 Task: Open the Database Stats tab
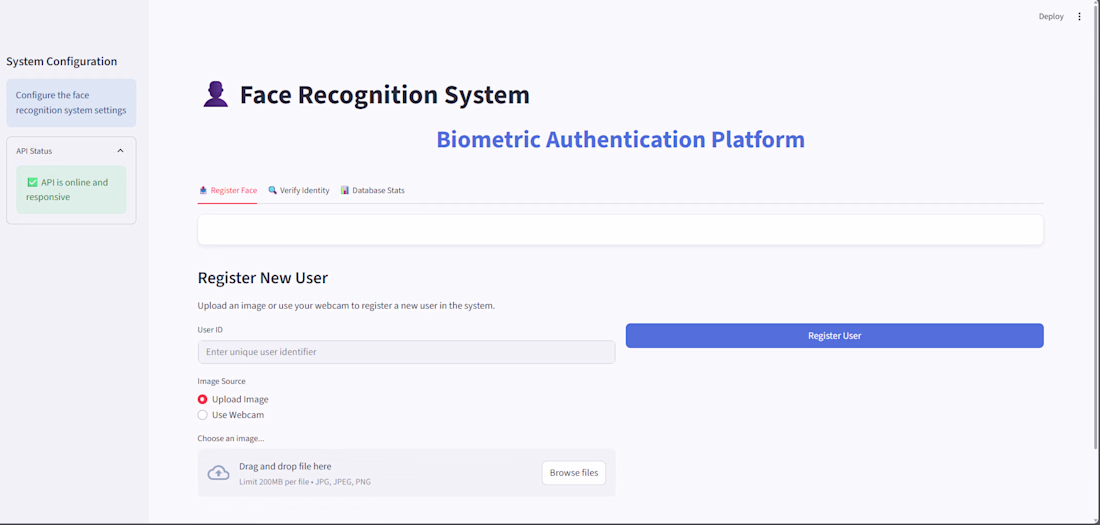pyautogui.click(x=373, y=190)
